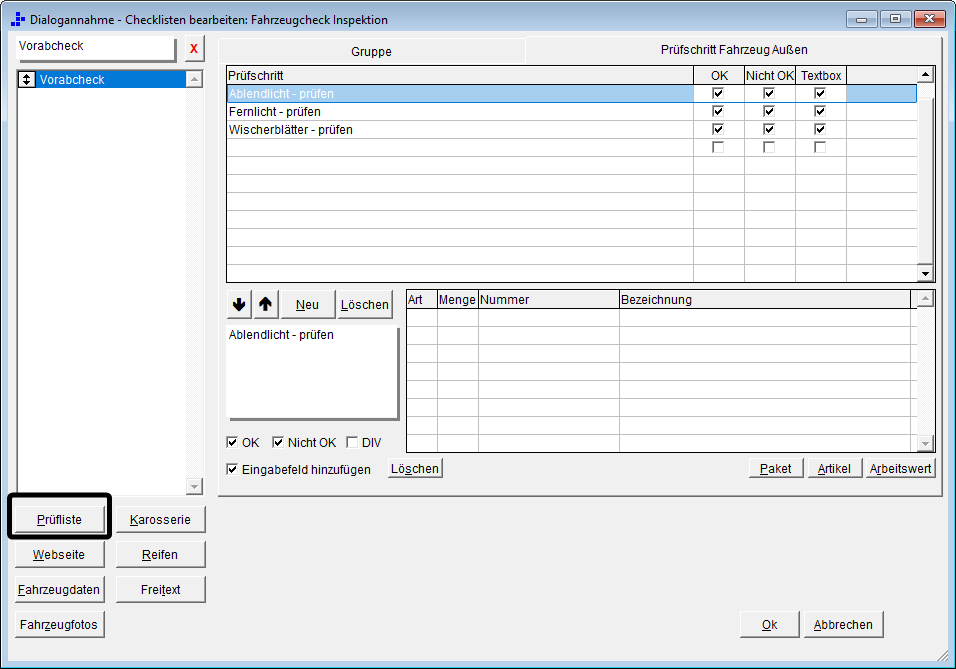Open the Fahrzeugdaten section
Image resolution: width=956 pixels, height=669 pixels.
pos(59,590)
